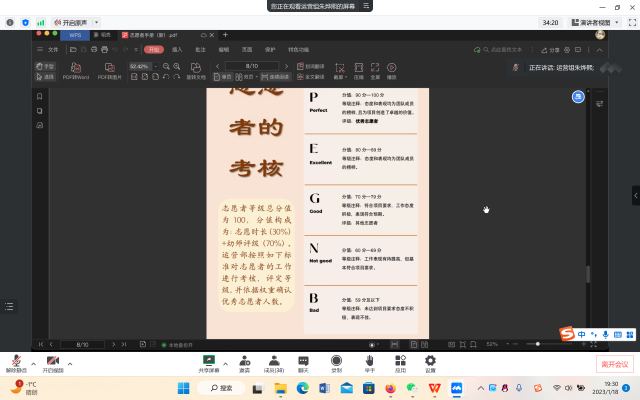Screen dimensions: 640x400
Task: Expand video options arrow
Action: point(71,362)
